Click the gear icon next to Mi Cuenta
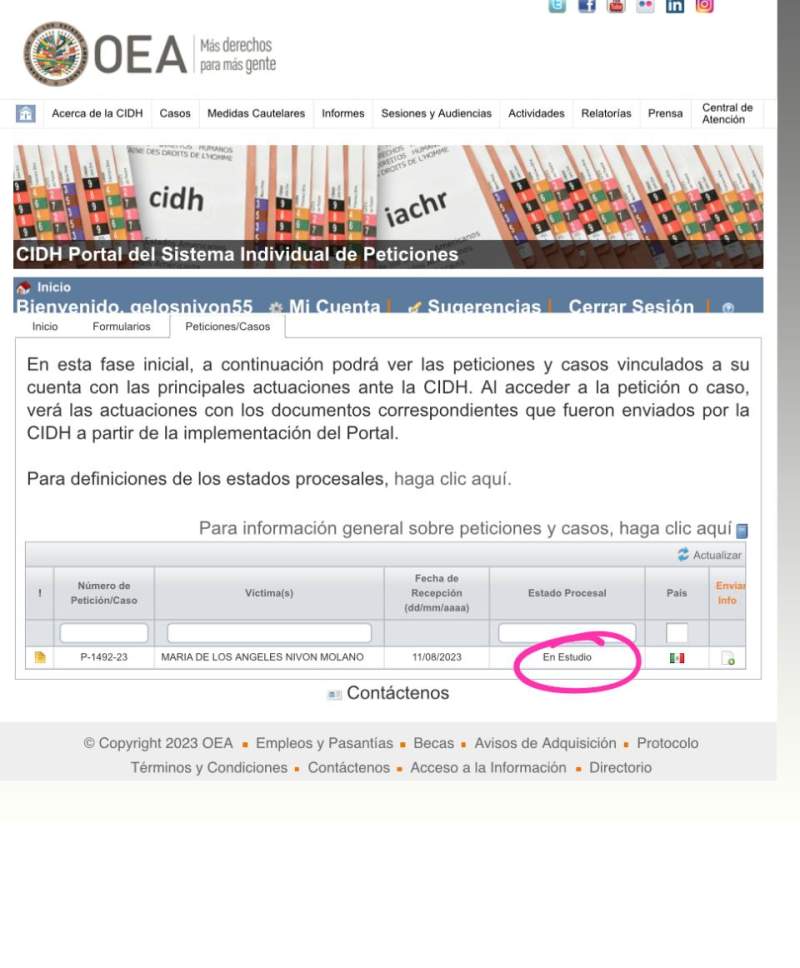The image size is (800, 968). coord(276,307)
